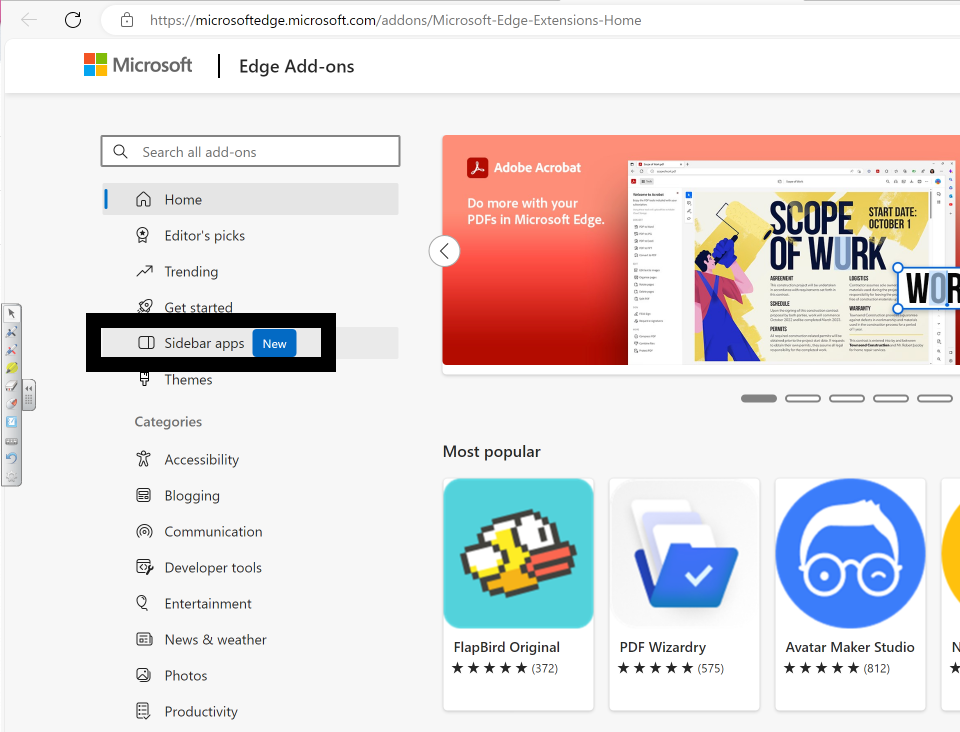Open the Get started section
Screen dimensions: 960x732
198,307
